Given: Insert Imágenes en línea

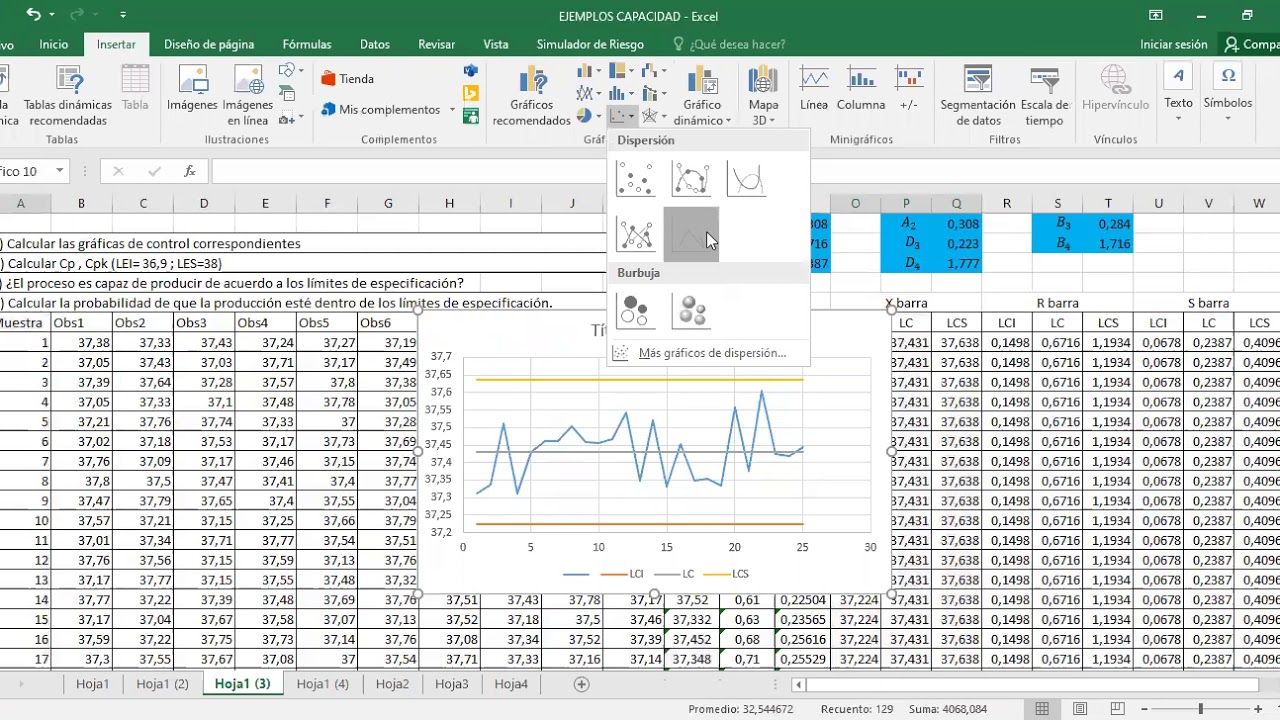Looking at the screenshot, I should (x=248, y=95).
